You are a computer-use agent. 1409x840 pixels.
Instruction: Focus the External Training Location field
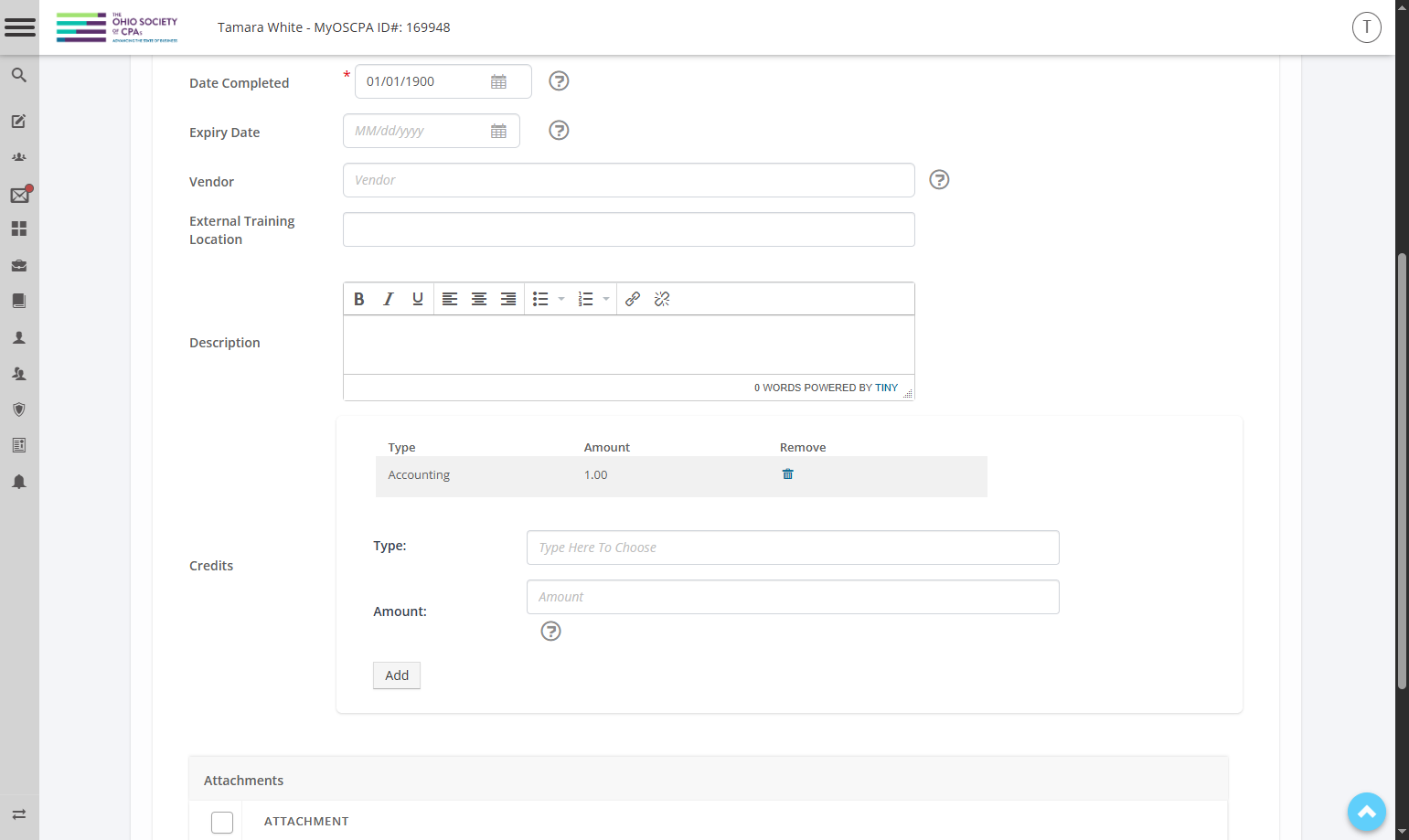tap(629, 229)
